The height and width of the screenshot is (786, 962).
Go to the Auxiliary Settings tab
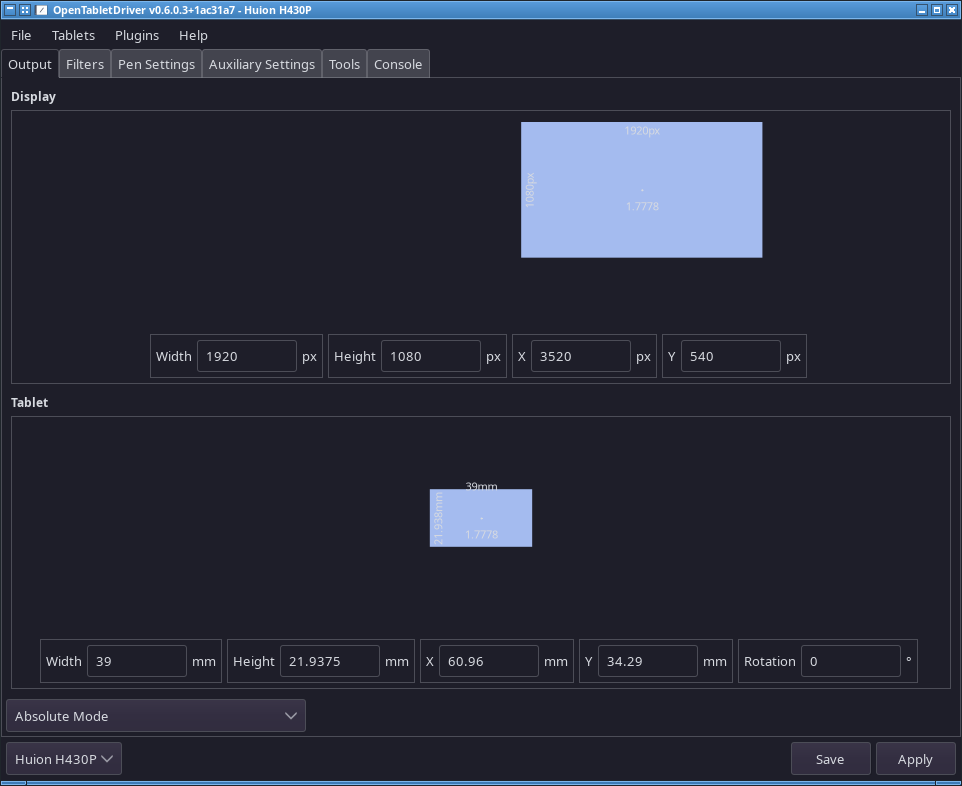coord(262,64)
